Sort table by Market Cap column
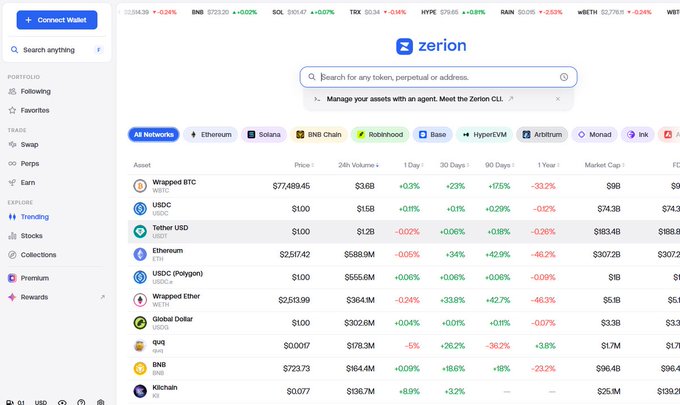680x405 pixels. pyautogui.click(x=605, y=165)
